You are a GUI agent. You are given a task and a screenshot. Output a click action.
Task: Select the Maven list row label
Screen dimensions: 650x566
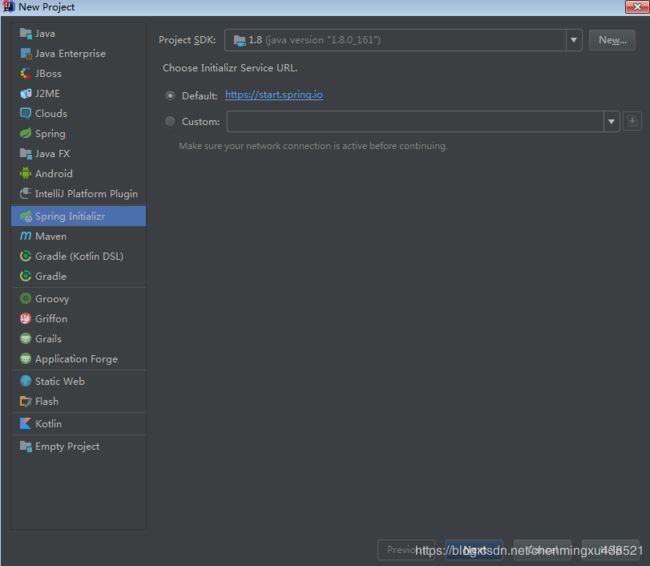(51, 236)
